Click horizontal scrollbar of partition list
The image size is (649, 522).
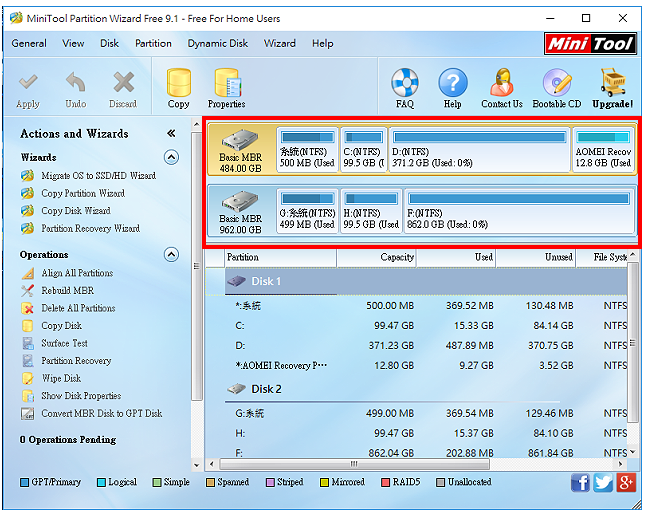pyautogui.click(x=354, y=464)
